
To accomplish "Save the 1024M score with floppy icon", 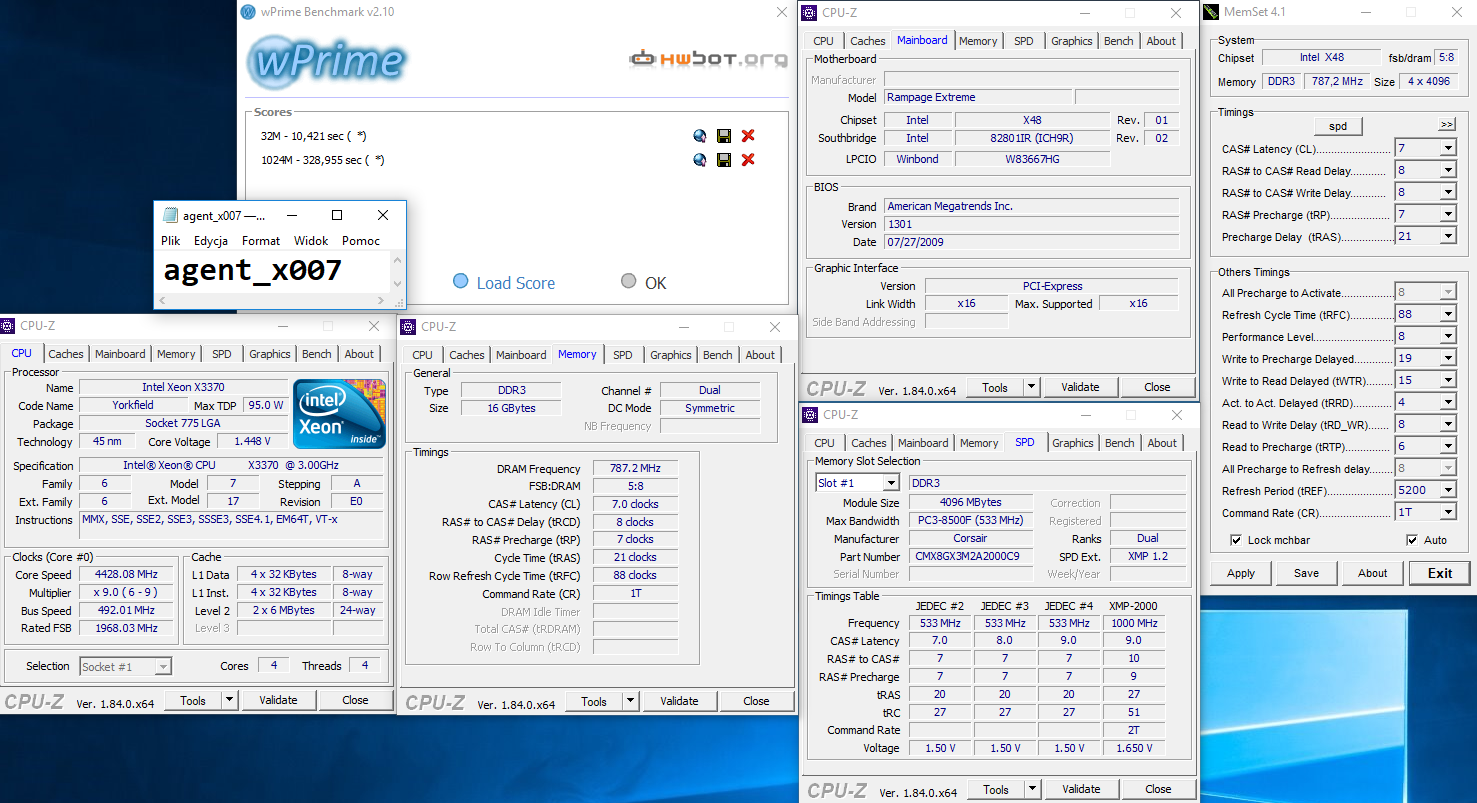I will click(724, 160).
